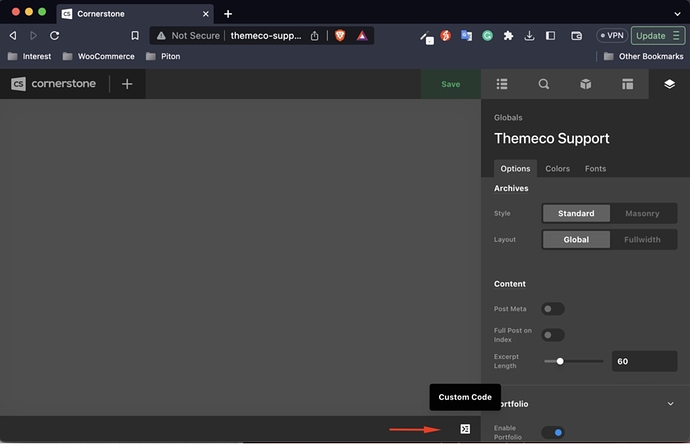Close the Cornerstone browser tab
690x444 pixels.
pos(206,14)
